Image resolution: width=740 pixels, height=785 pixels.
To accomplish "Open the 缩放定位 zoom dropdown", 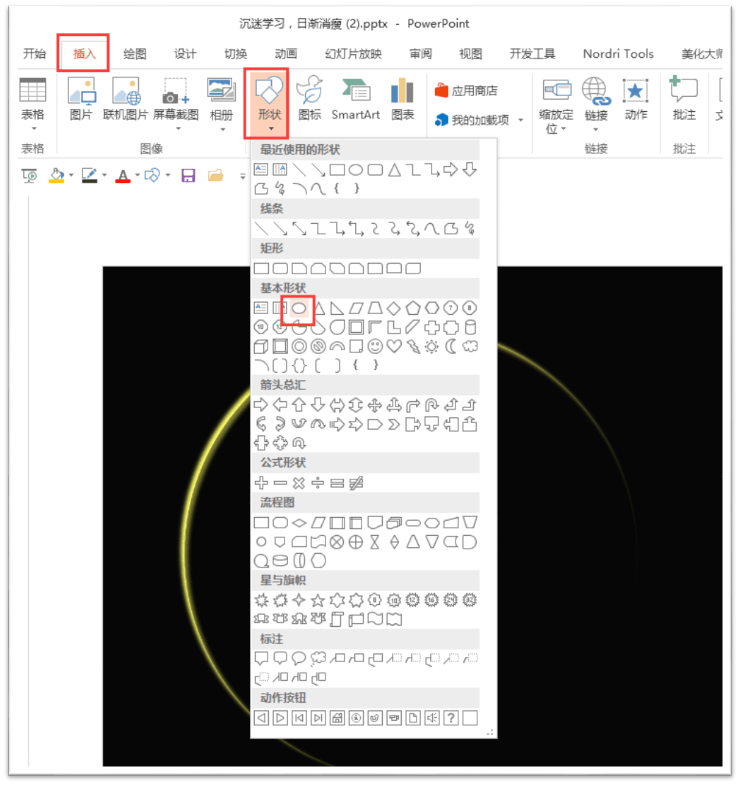I will [556, 106].
